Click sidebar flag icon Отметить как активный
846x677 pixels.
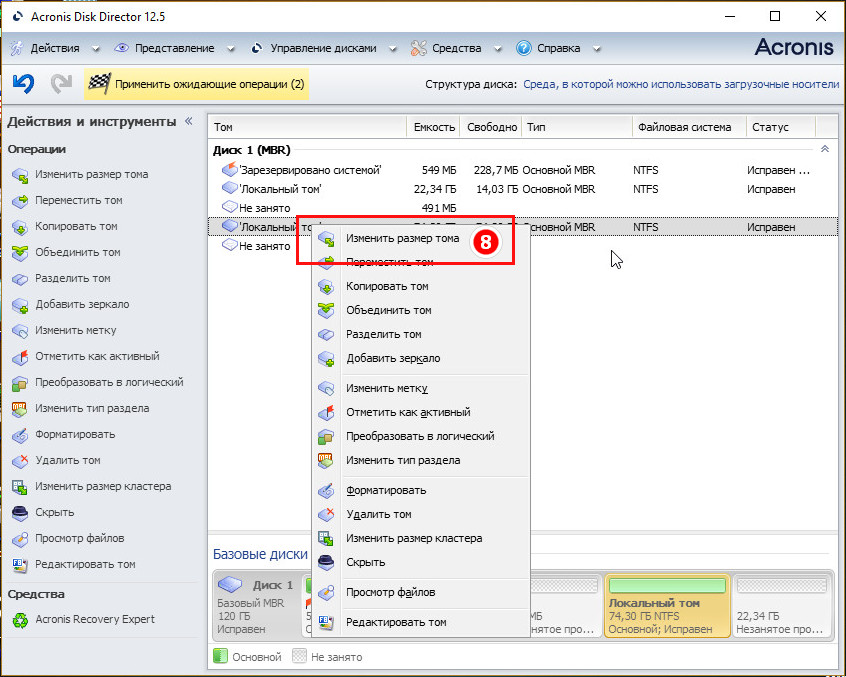click(x=20, y=357)
